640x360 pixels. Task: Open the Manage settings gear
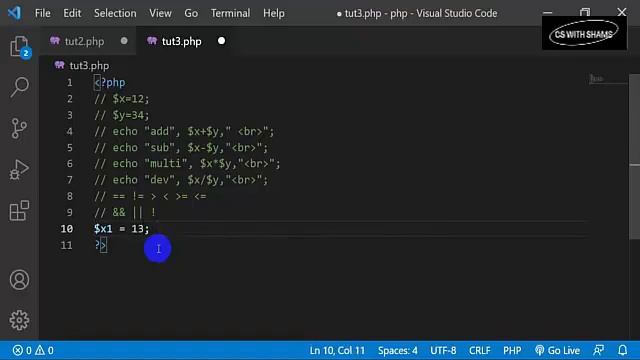click(19, 320)
